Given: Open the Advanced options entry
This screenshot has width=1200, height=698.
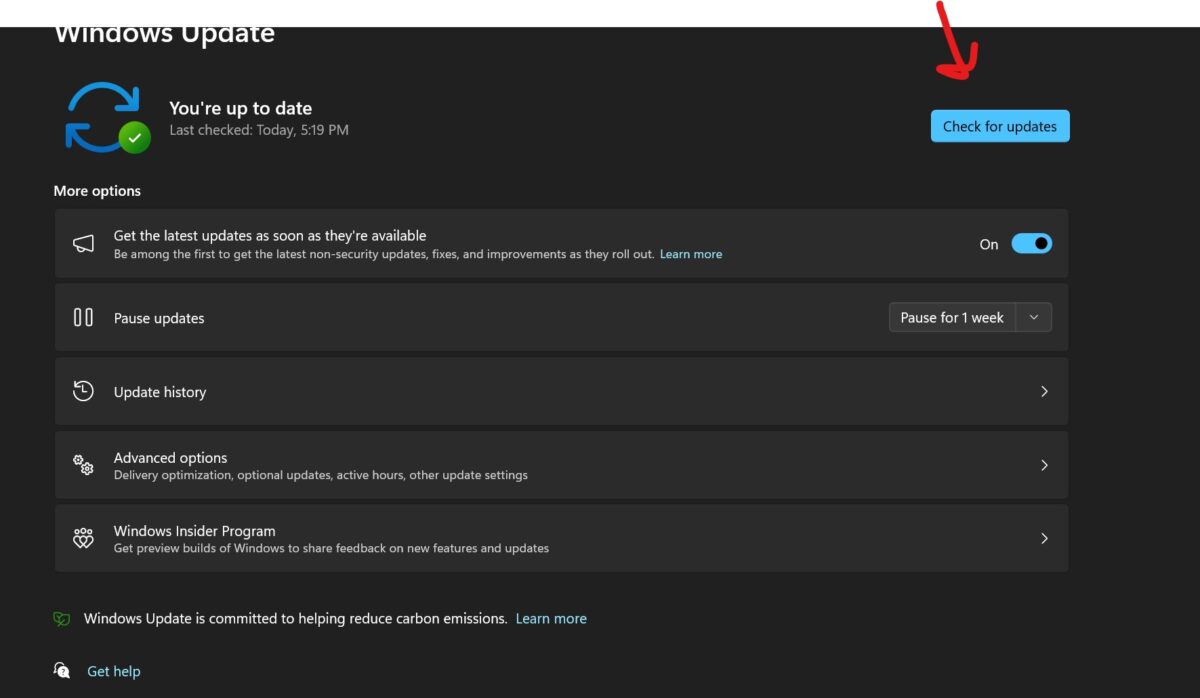Looking at the screenshot, I should pos(171,458).
